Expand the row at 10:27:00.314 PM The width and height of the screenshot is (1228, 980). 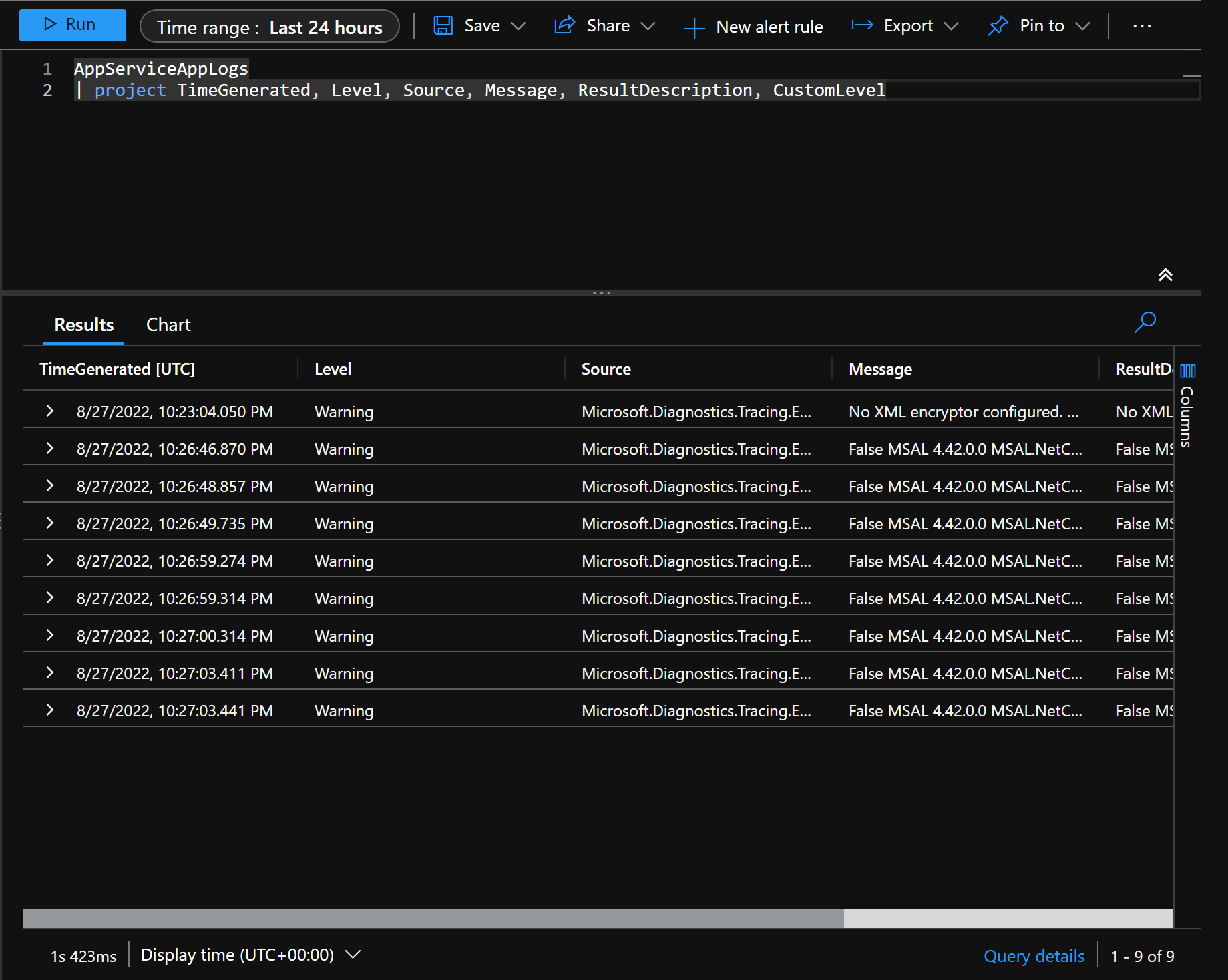[49, 635]
